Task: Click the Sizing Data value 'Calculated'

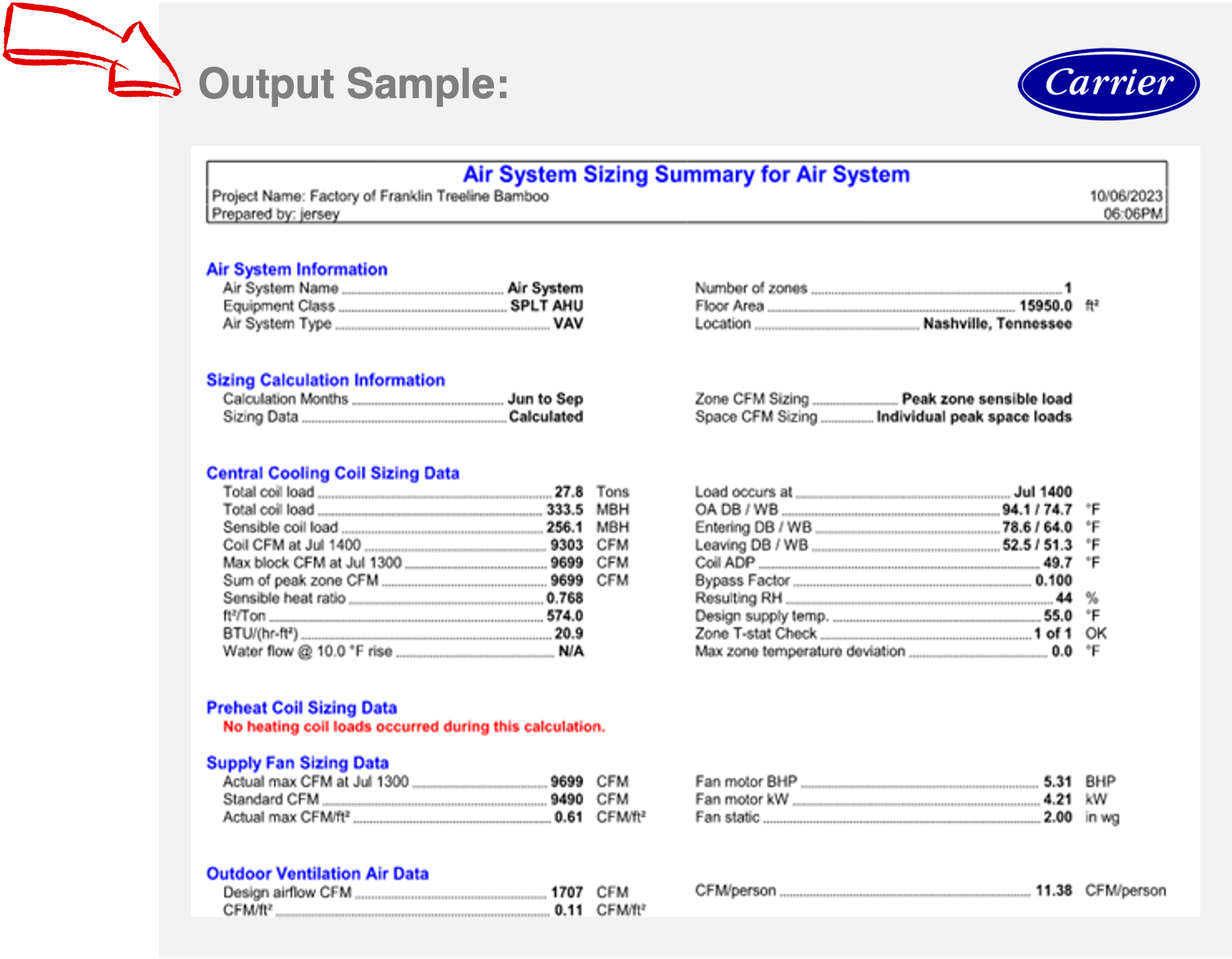Action: (546, 417)
